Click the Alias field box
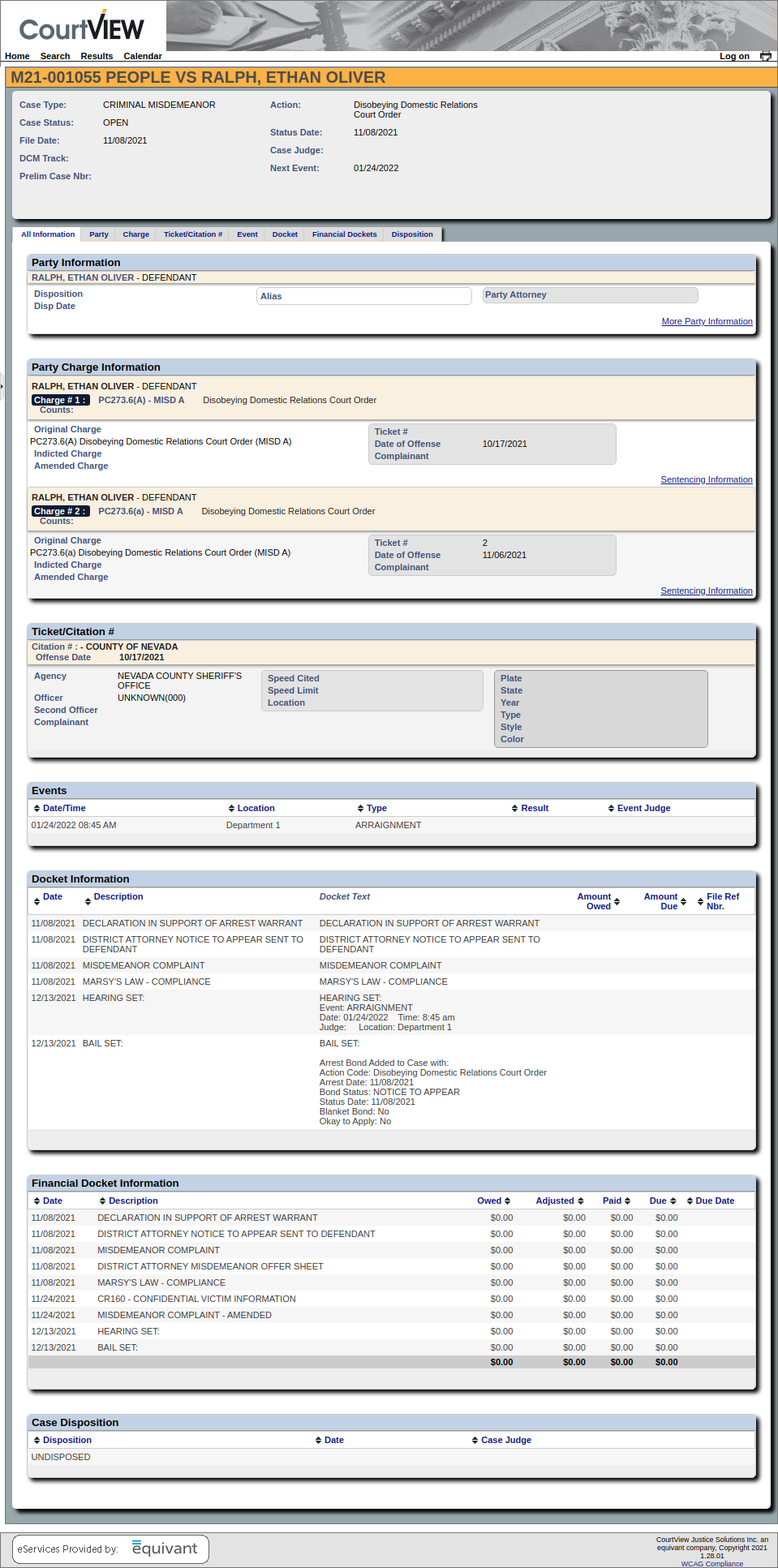 coord(364,296)
